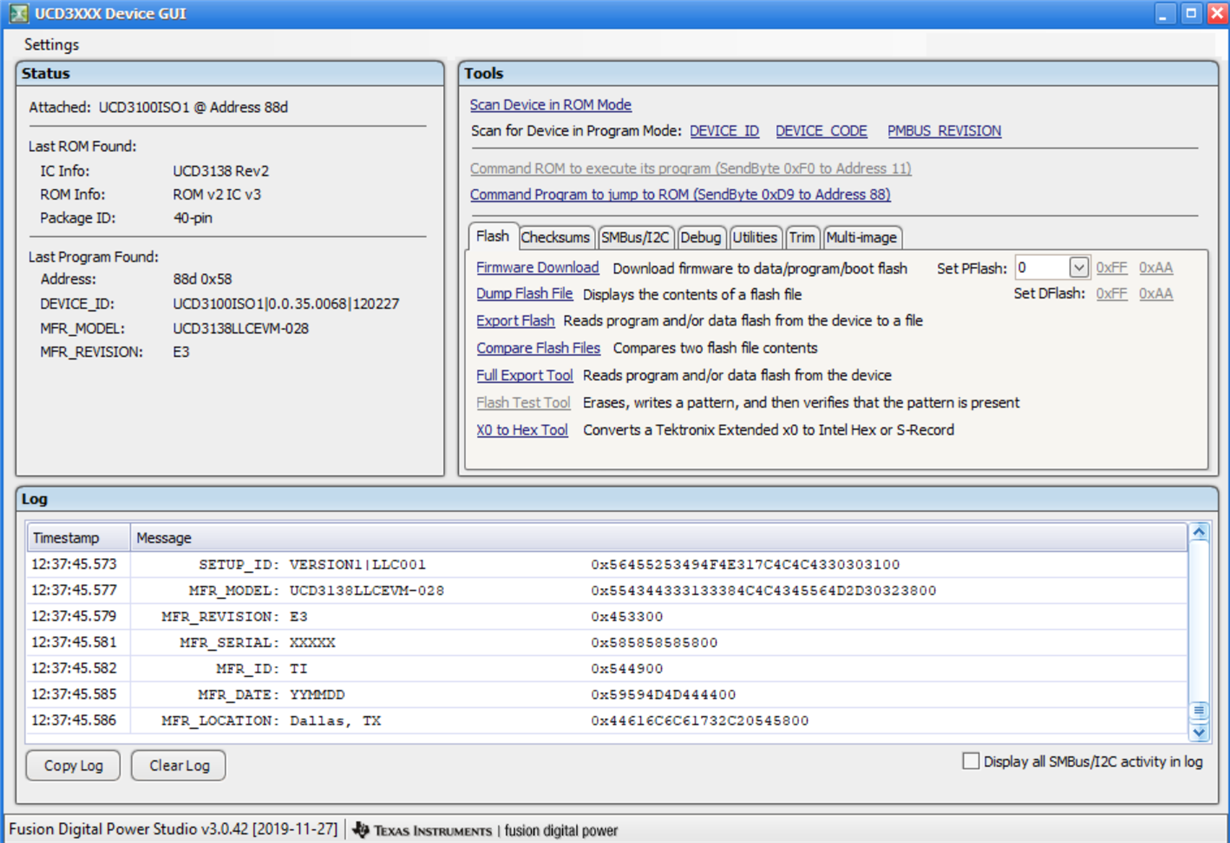This screenshot has height=843, width=1230.
Task: Scan for DEVICE_CODE in program mode
Action: (821, 131)
